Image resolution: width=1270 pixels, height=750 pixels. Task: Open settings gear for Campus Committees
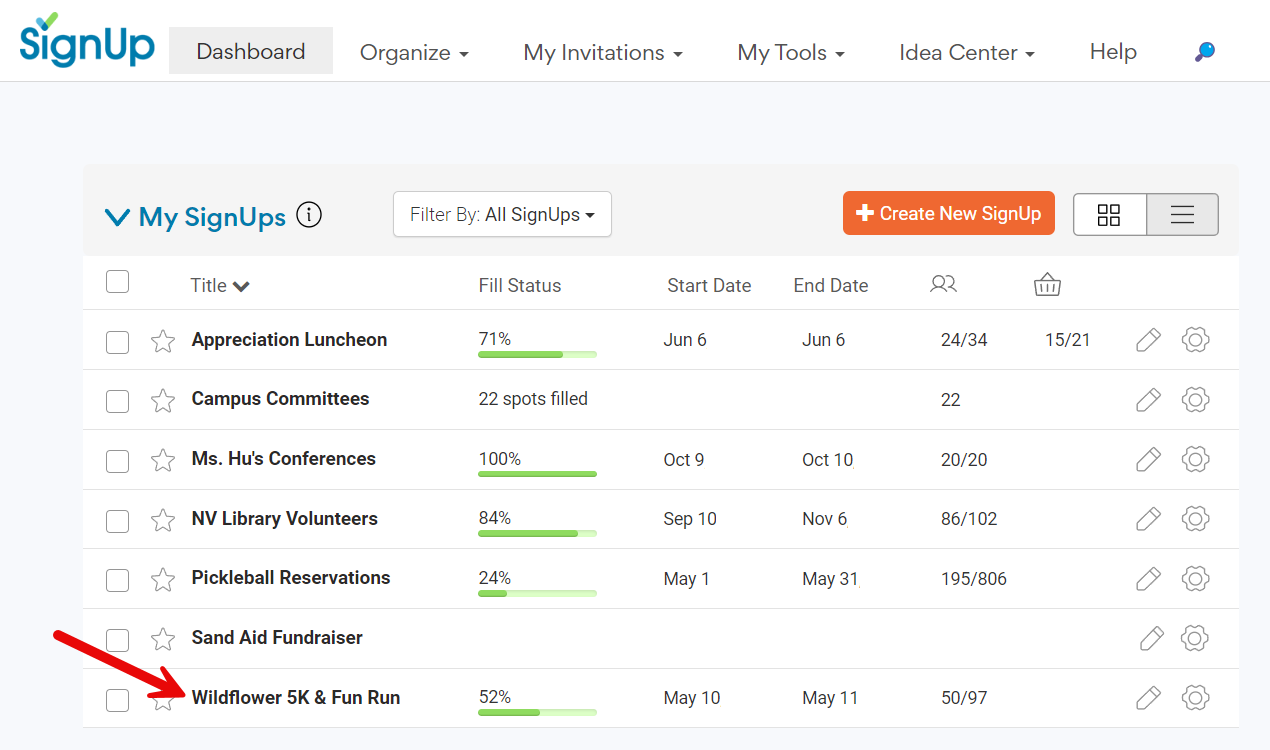click(1195, 400)
